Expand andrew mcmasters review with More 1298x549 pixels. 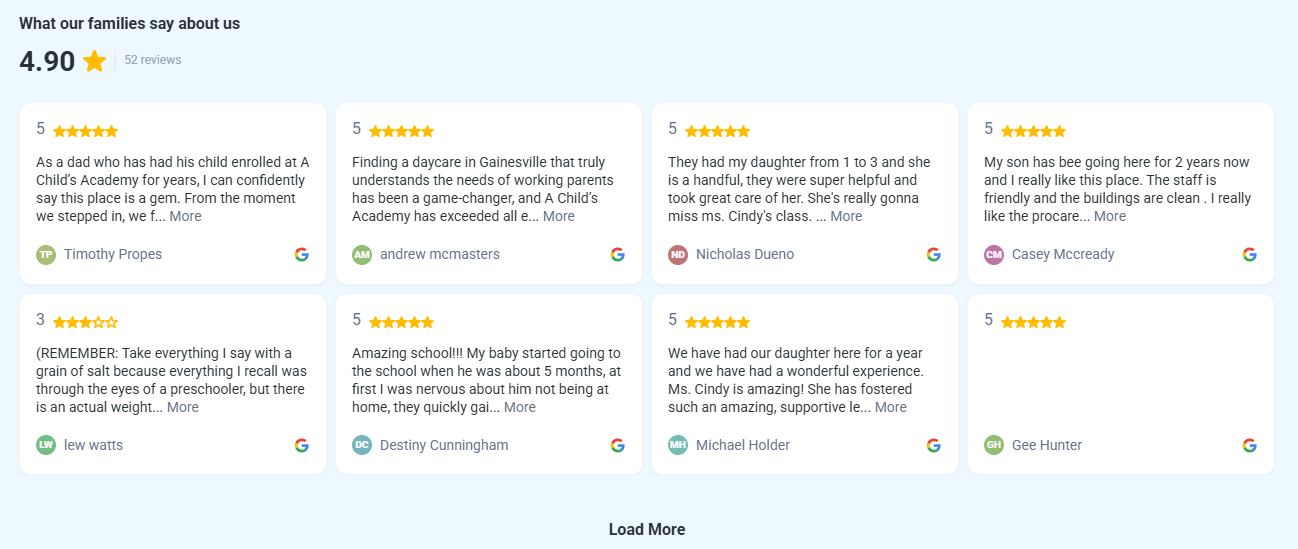[x=559, y=216]
